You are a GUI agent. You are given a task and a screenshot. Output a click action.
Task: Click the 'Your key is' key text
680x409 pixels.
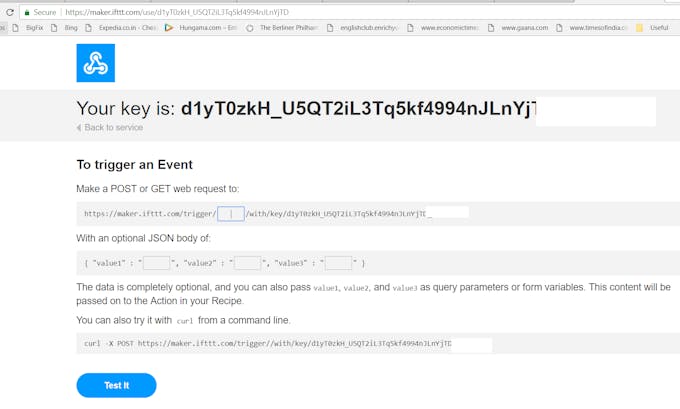359,108
